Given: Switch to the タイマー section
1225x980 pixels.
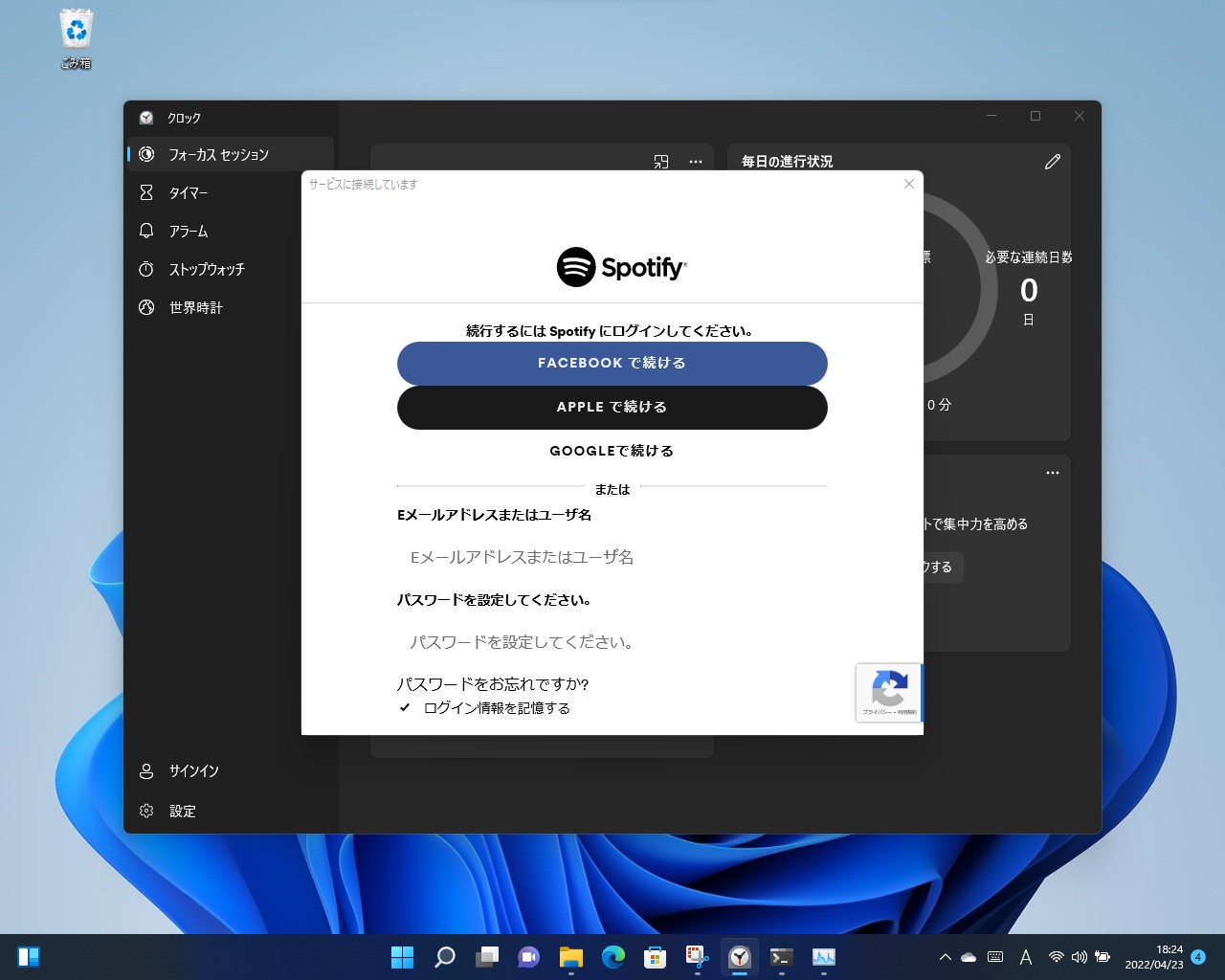Looking at the screenshot, I should click(231, 192).
